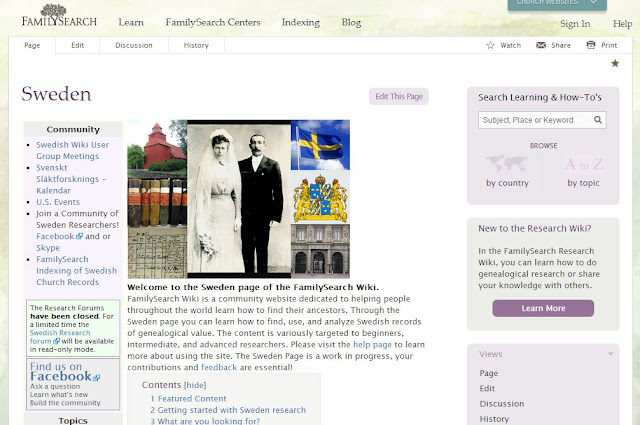Click external link icon next to Facebook
The image size is (640, 425).
[79, 236]
